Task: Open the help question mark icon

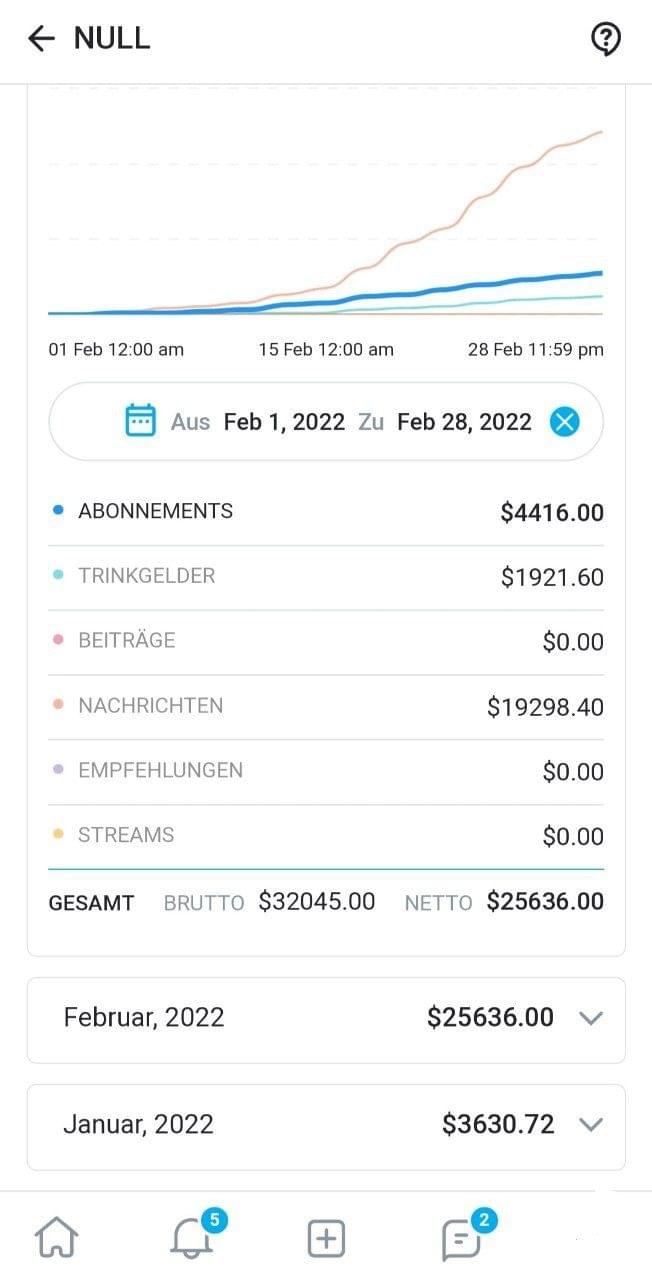Action: click(x=606, y=39)
